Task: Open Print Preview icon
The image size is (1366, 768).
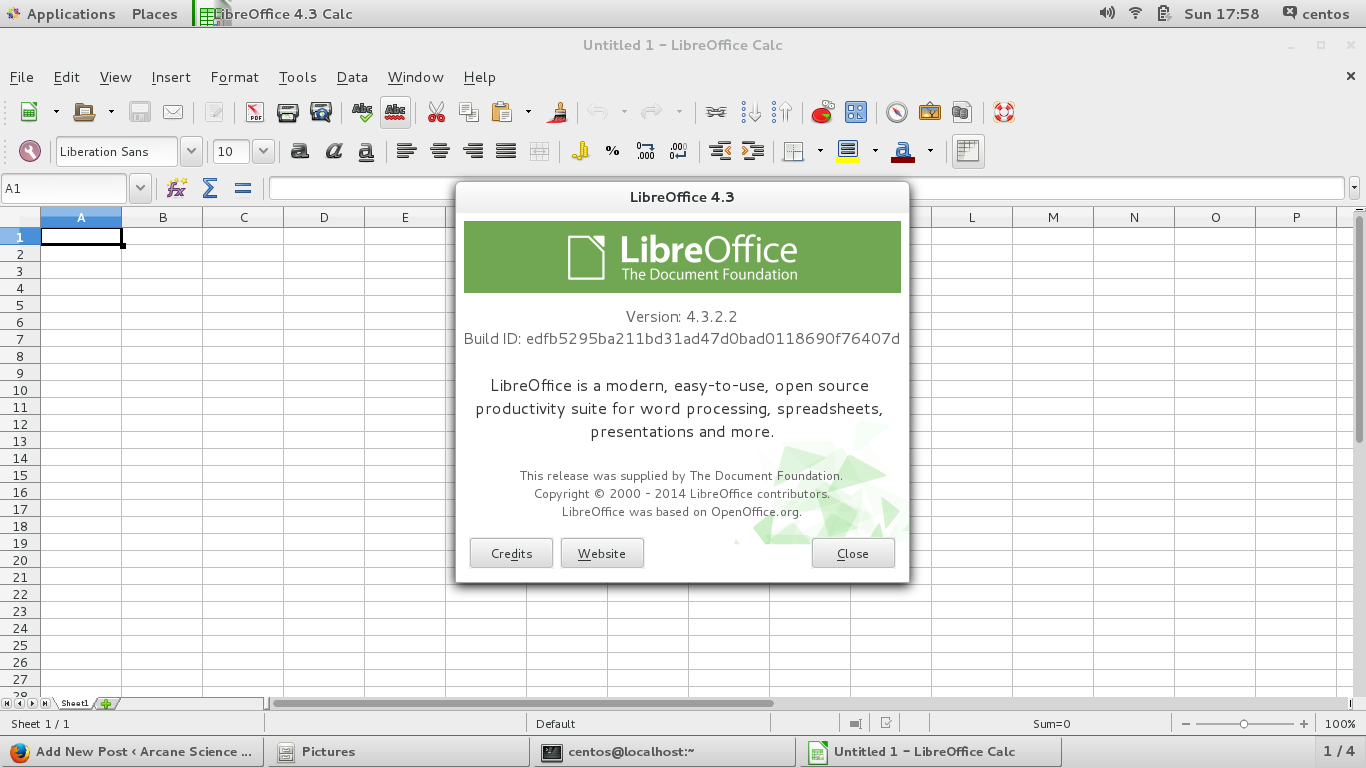Action: (x=320, y=112)
